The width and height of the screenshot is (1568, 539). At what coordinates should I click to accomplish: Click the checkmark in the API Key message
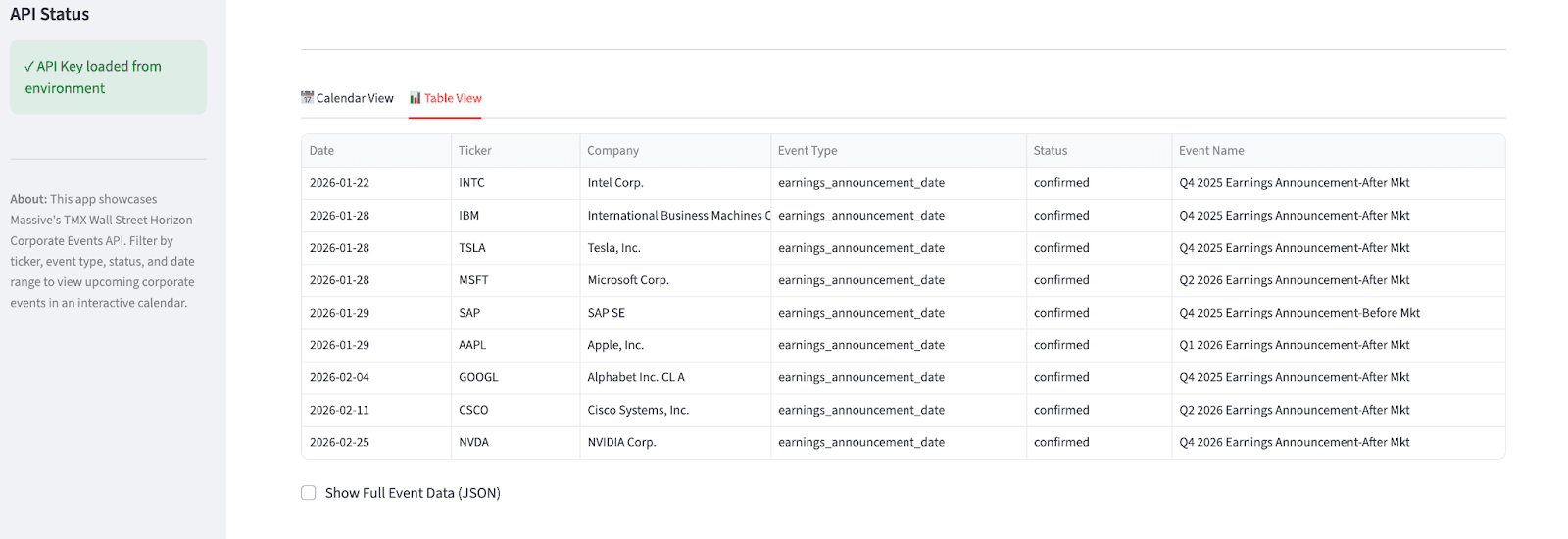29,67
